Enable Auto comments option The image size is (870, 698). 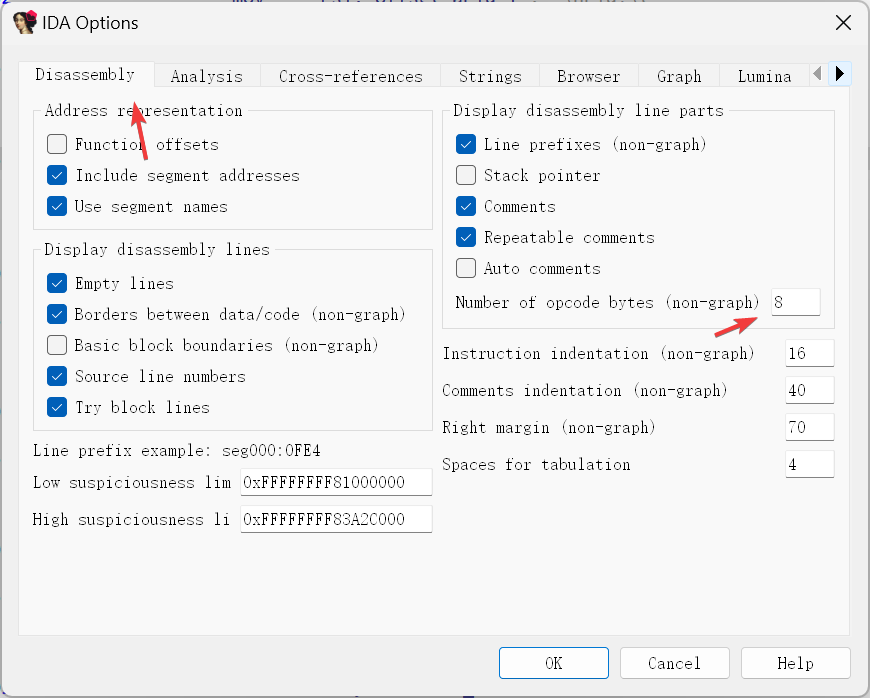466,269
